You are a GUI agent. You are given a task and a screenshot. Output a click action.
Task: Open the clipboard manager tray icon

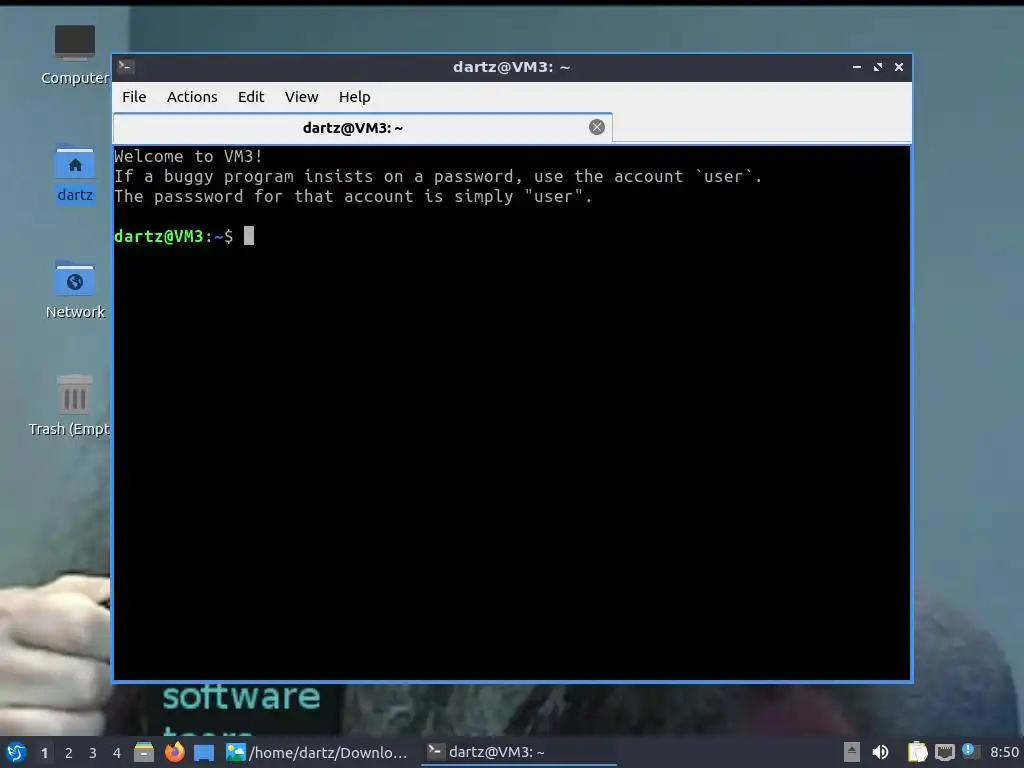(917, 752)
